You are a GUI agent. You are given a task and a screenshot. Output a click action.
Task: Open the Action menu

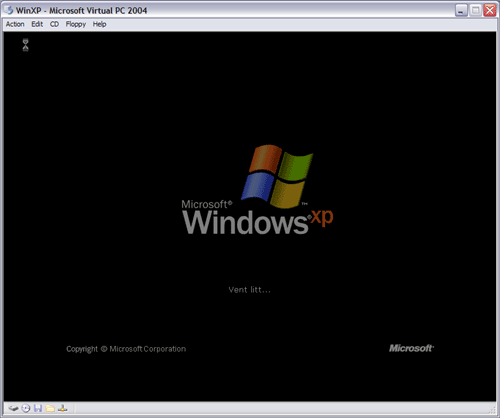coord(15,24)
